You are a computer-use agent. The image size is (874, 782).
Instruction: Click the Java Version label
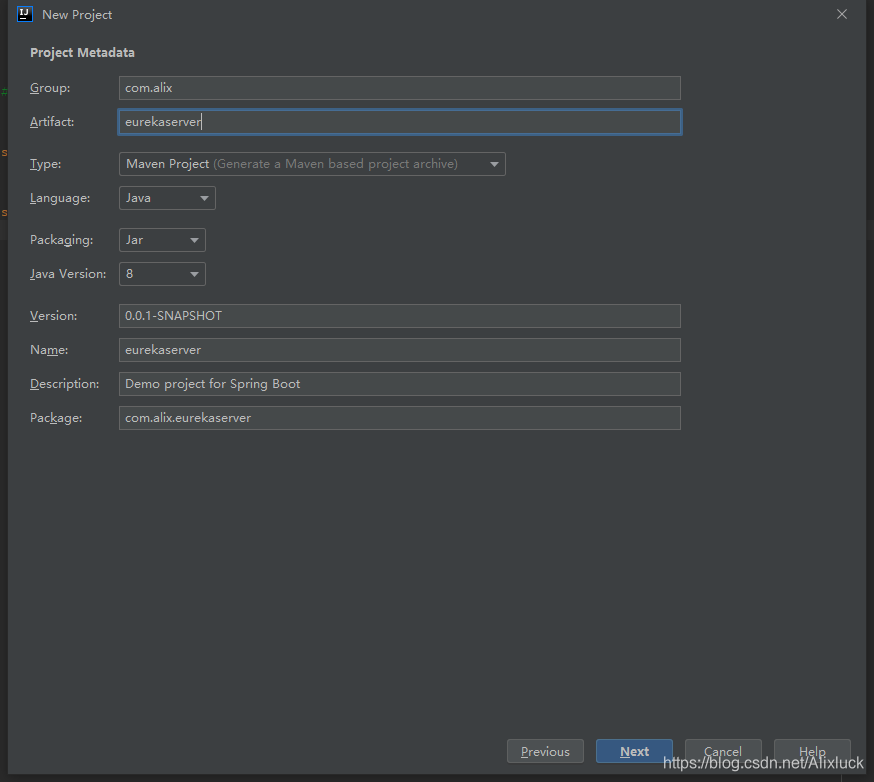coord(68,274)
